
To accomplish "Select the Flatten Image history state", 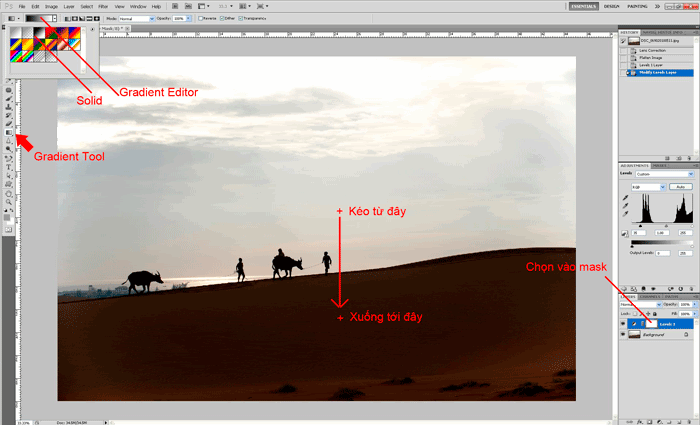I will coord(655,56).
